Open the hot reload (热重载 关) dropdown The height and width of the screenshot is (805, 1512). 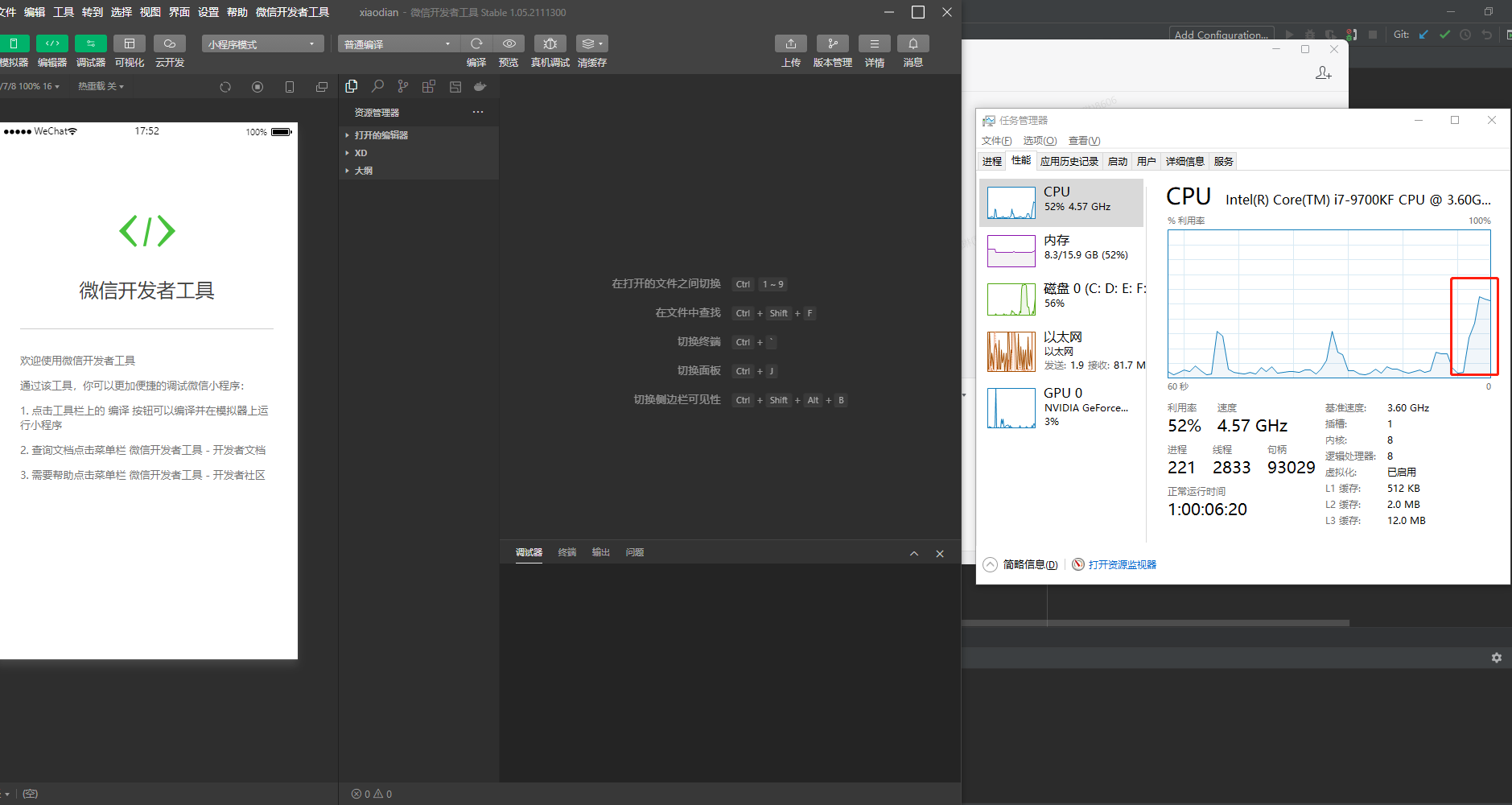coord(101,86)
